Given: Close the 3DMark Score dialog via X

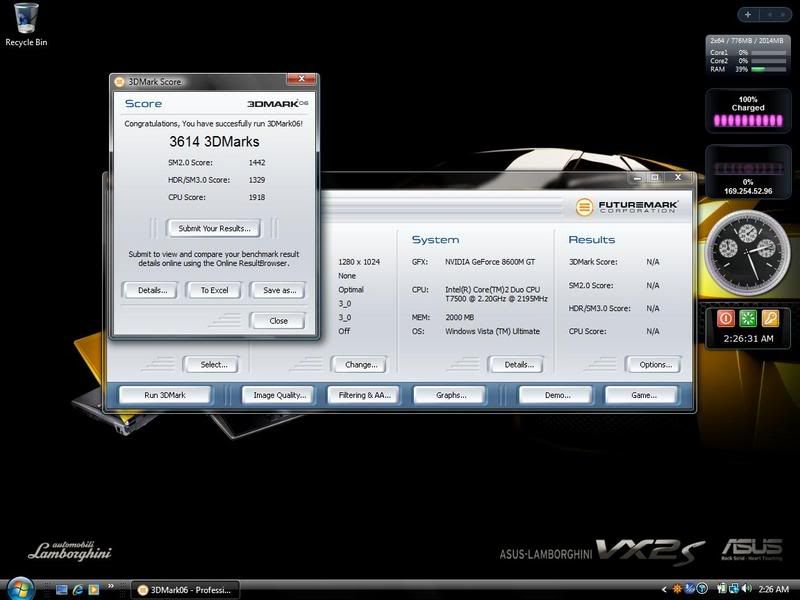Looking at the screenshot, I should pos(301,79).
